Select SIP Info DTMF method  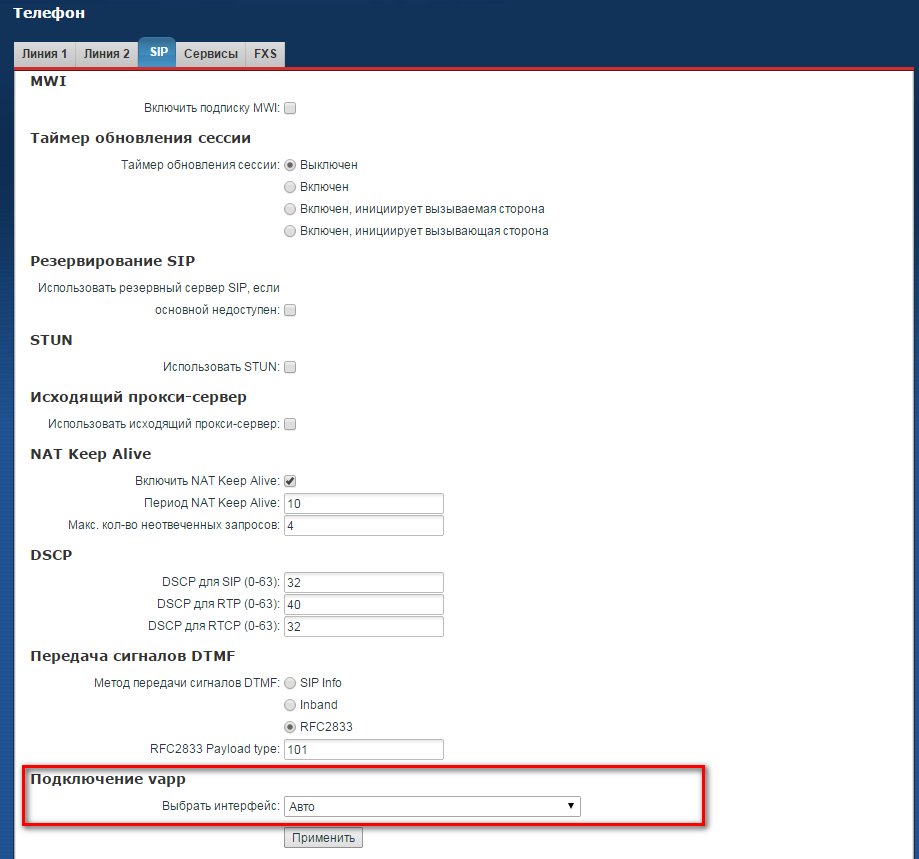pos(291,683)
